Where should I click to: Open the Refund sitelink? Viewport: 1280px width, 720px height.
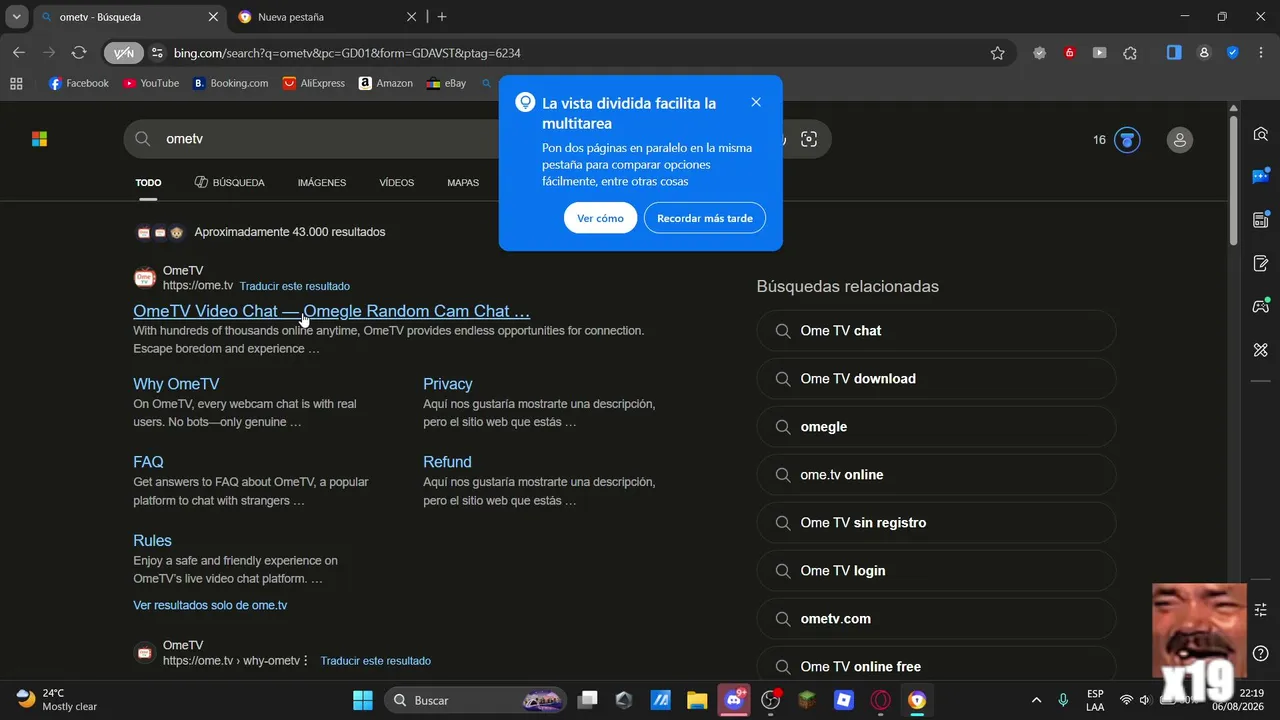coord(447,462)
